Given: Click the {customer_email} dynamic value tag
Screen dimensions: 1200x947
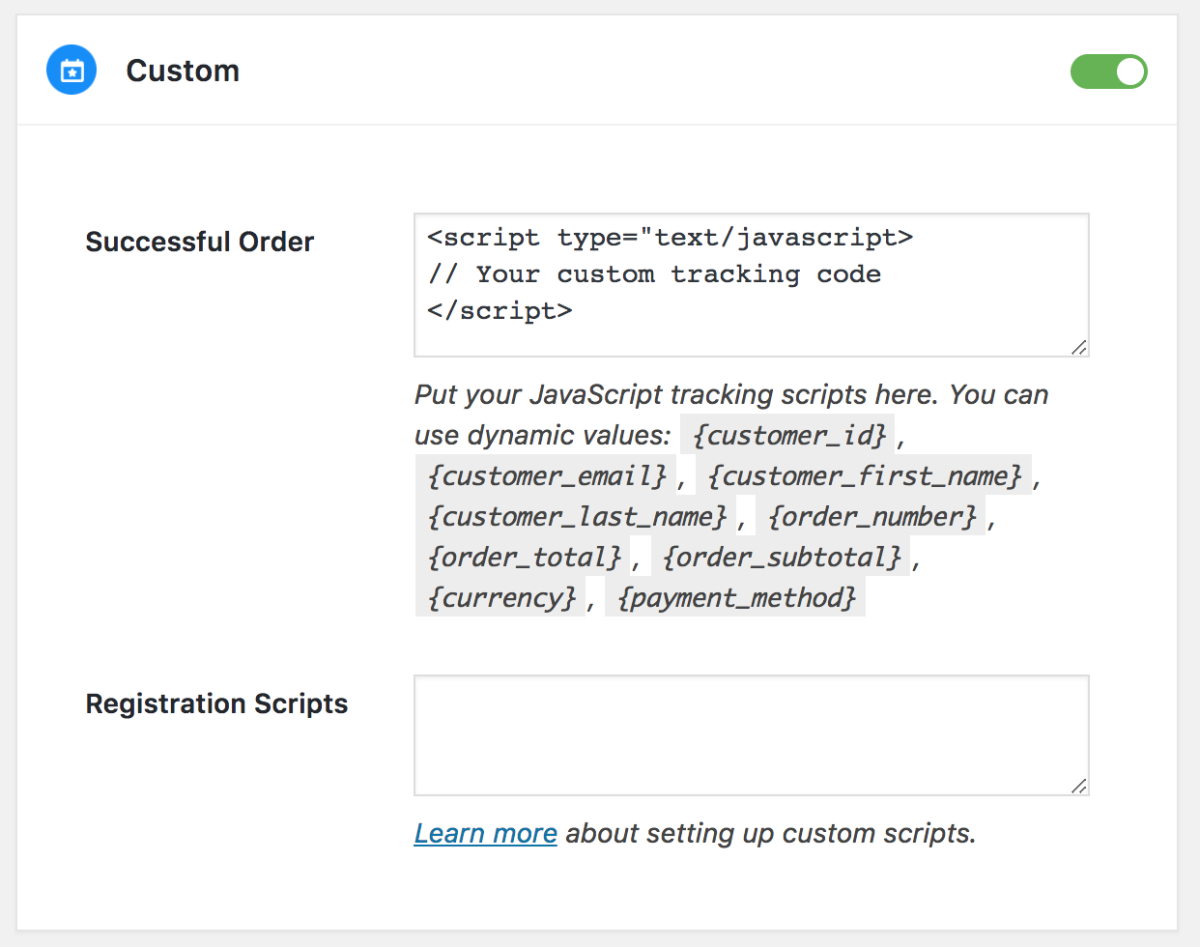Looking at the screenshot, I should [x=546, y=476].
